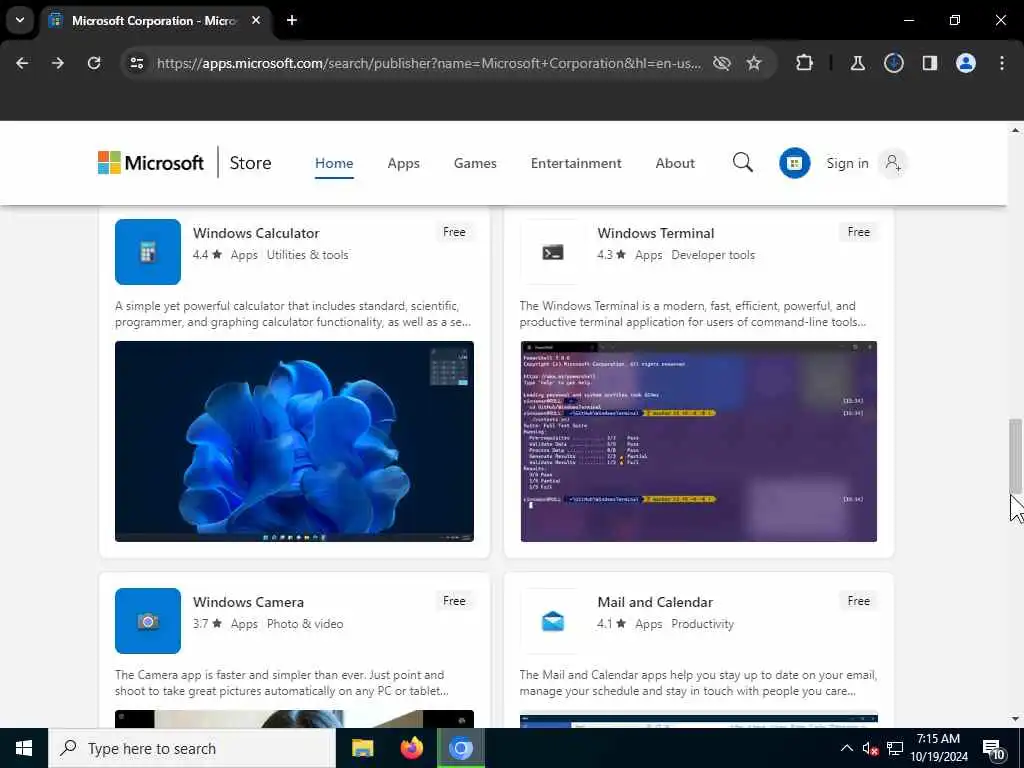The width and height of the screenshot is (1024, 768).
Task: Click the Free badge on Mail and Calendar
Action: pos(858,601)
